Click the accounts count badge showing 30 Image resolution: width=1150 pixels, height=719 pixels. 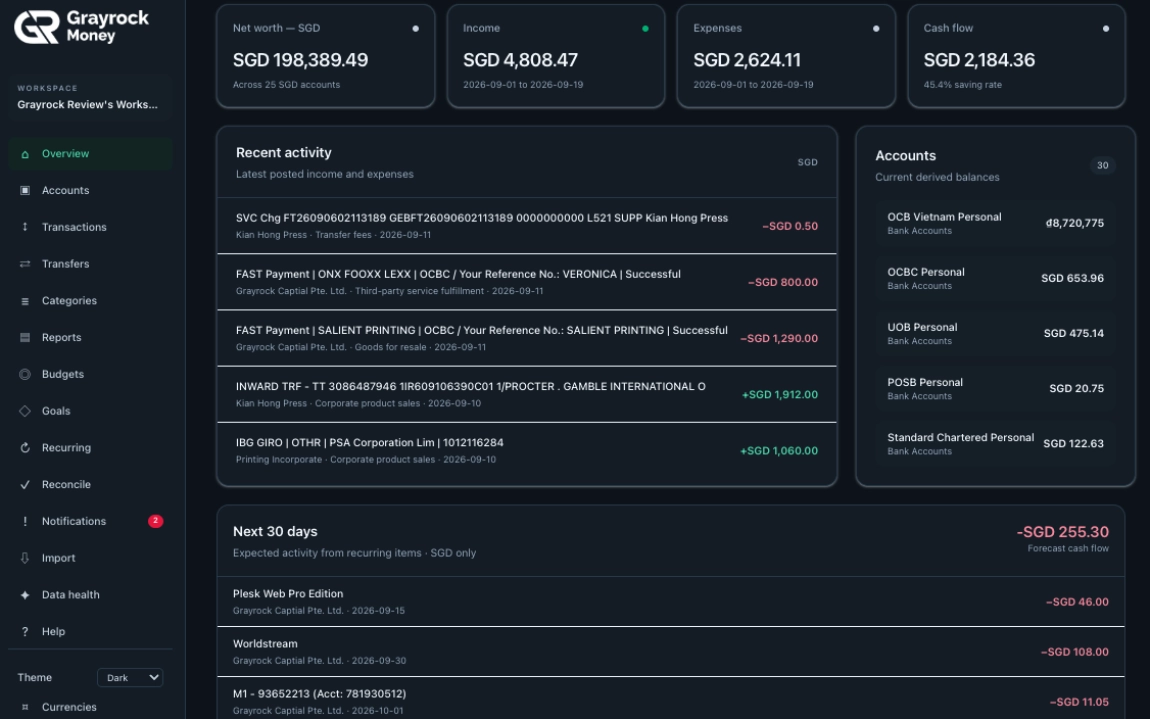click(x=1102, y=166)
